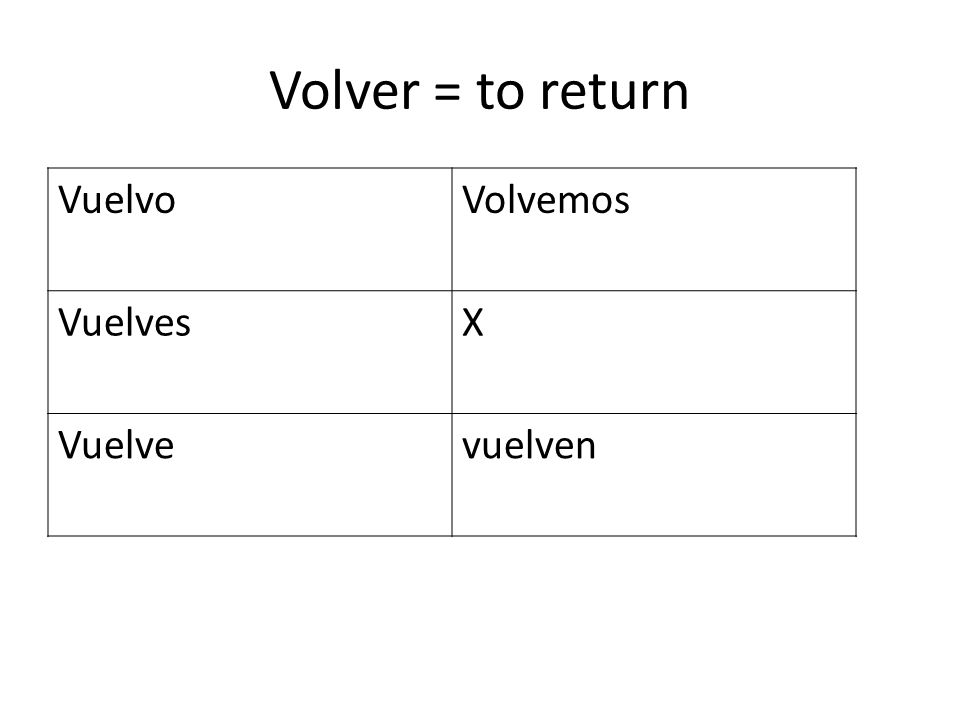
Task: Click the word "return" in the title
Action: pos(614,93)
